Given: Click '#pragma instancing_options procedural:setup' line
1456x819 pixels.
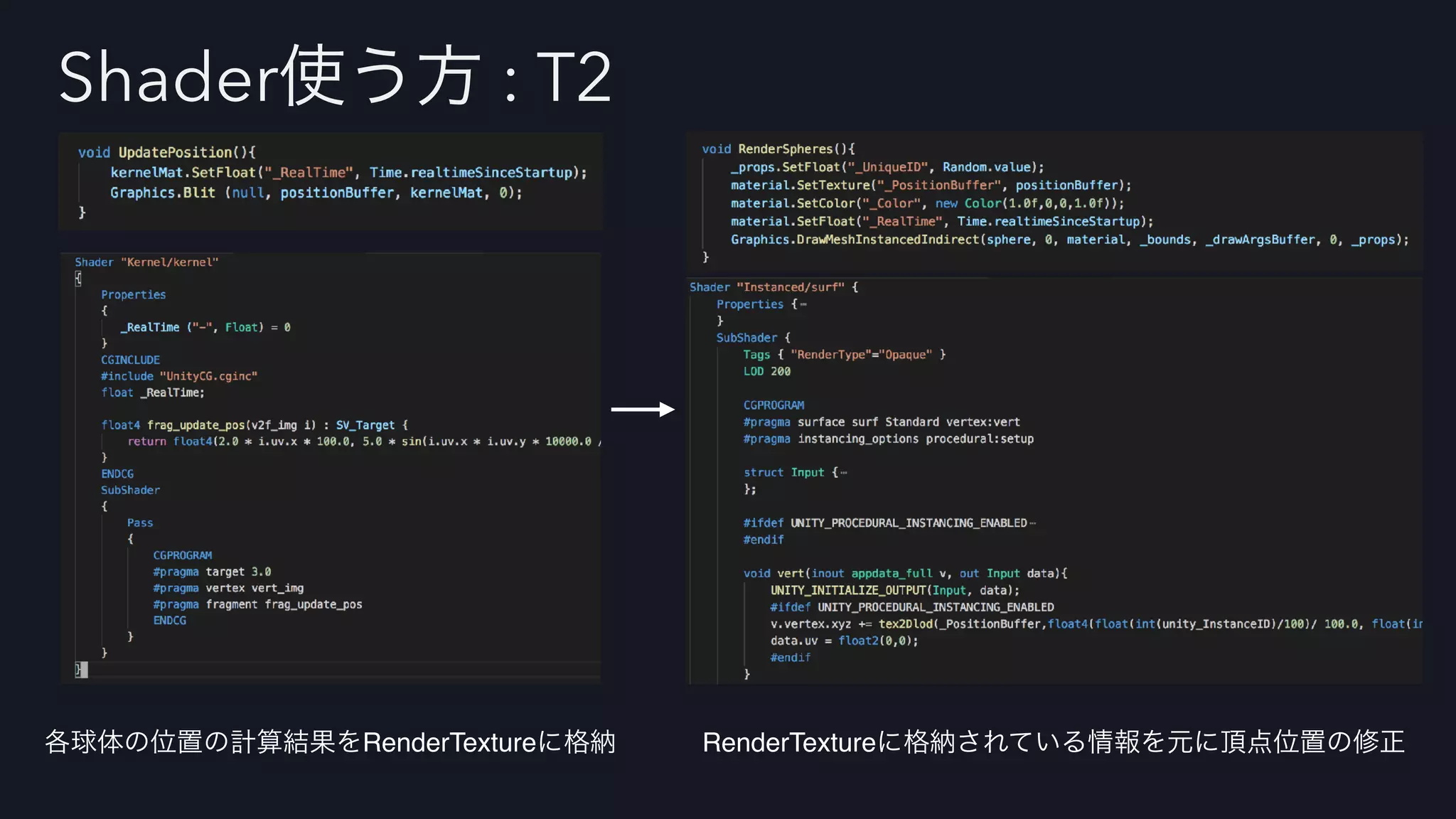Looking at the screenshot, I should click(888, 439).
